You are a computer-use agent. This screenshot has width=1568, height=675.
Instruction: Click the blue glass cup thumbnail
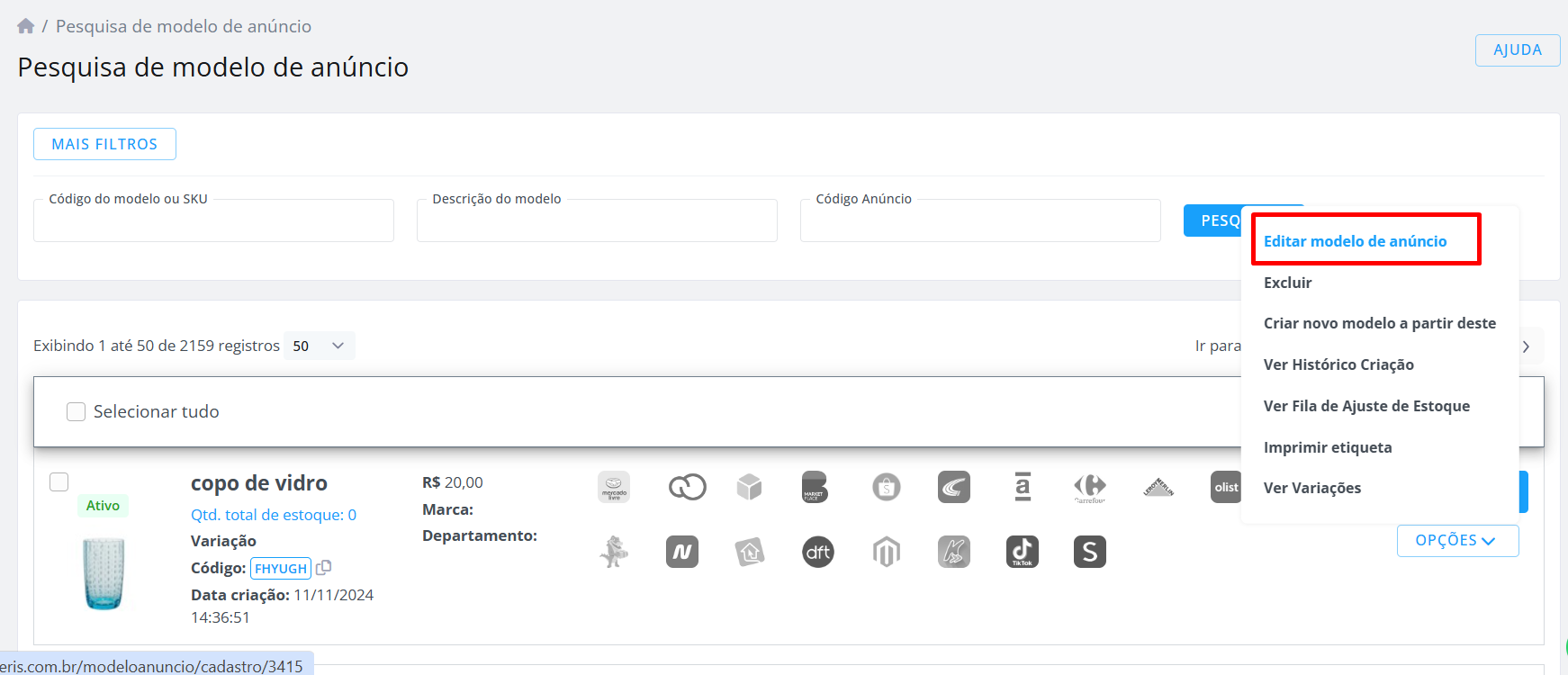click(104, 573)
